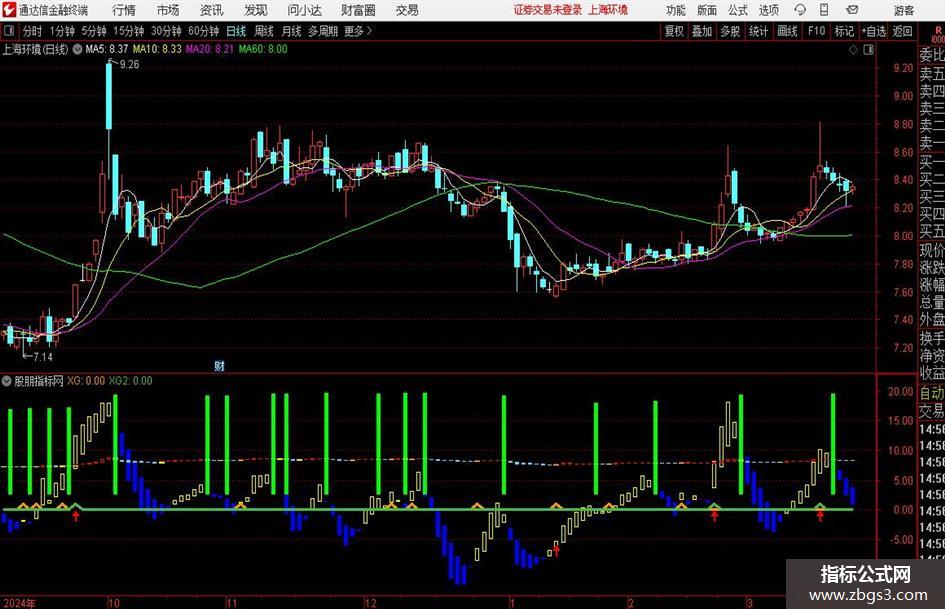Switch to the 月线 monthly tab
945x609 pixels.
tap(292, 31)
